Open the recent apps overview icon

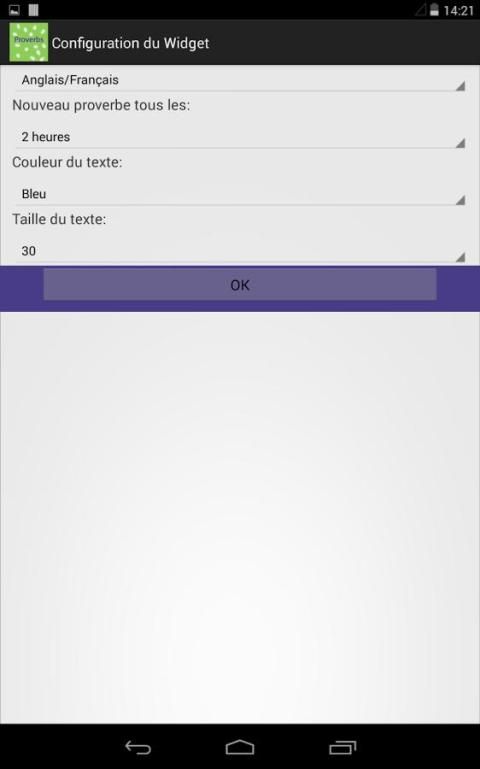point(342,747)
